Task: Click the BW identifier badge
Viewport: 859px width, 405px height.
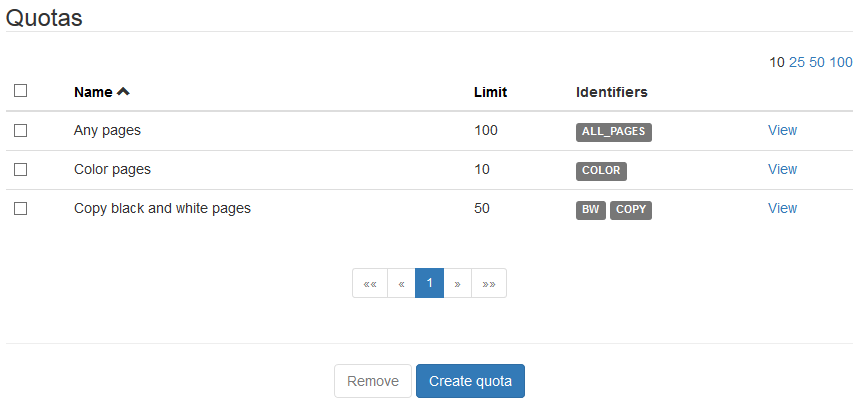Action: [590, 209]
